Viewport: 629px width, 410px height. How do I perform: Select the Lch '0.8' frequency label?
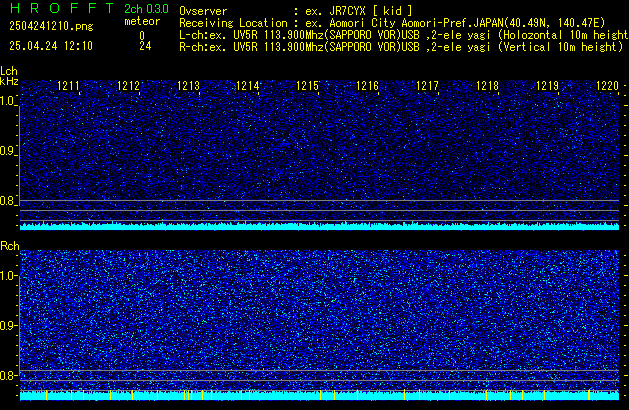click(x=7, y=201)
